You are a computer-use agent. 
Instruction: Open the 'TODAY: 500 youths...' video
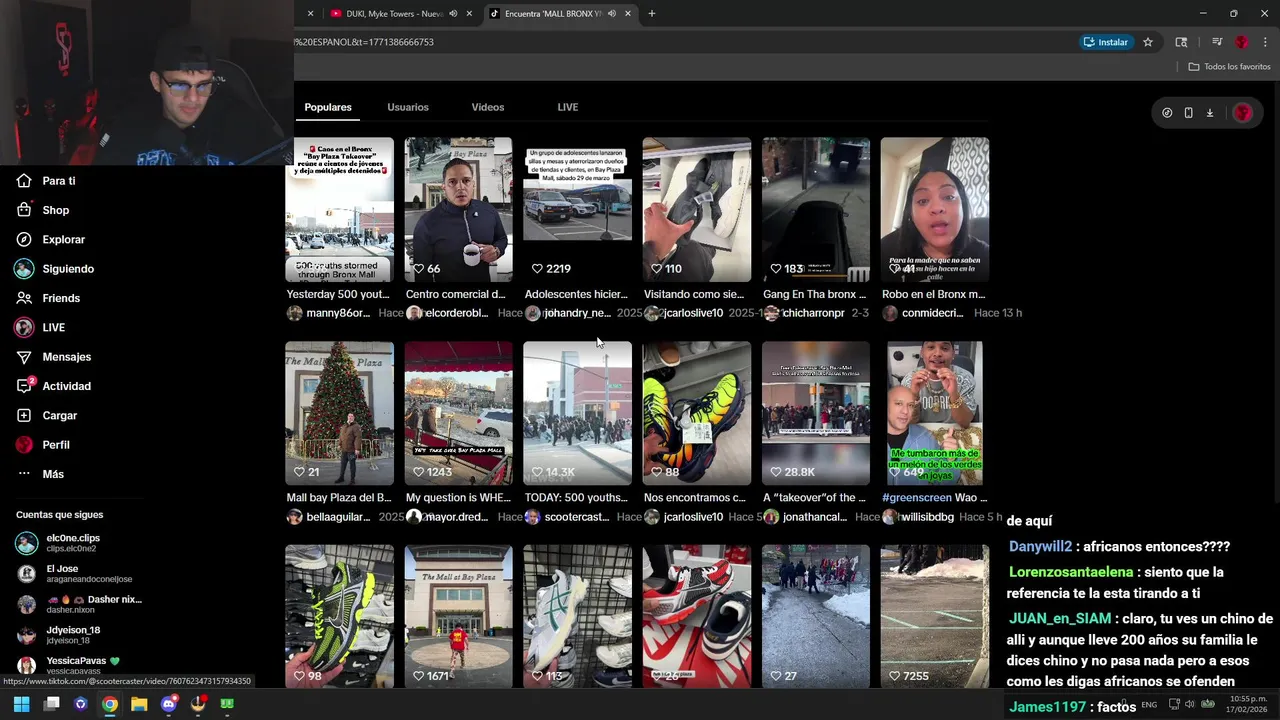(x=577, y=413)
